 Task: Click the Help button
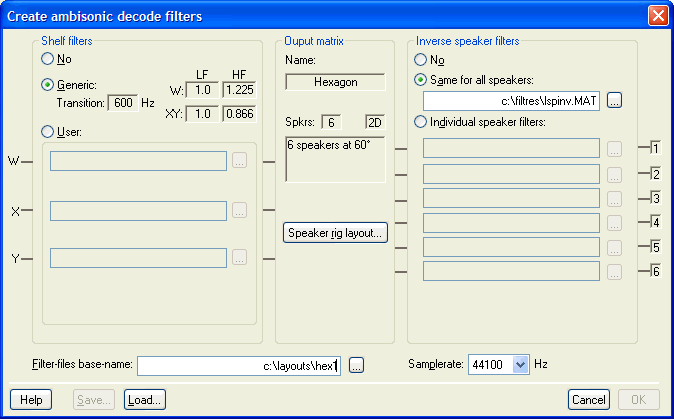pos(30,400)
